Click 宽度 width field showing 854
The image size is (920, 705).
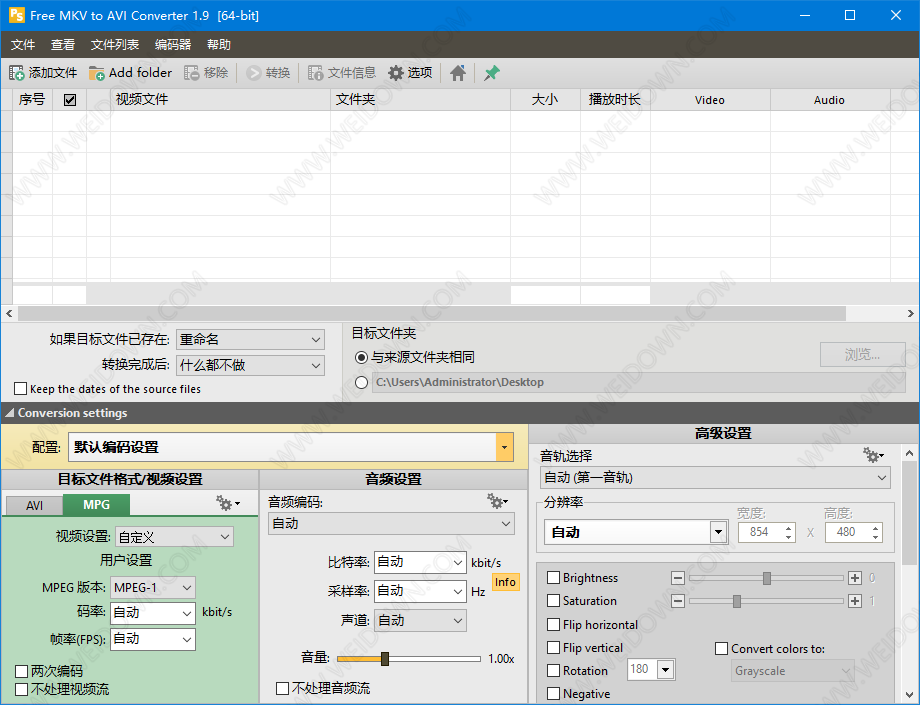766,532
